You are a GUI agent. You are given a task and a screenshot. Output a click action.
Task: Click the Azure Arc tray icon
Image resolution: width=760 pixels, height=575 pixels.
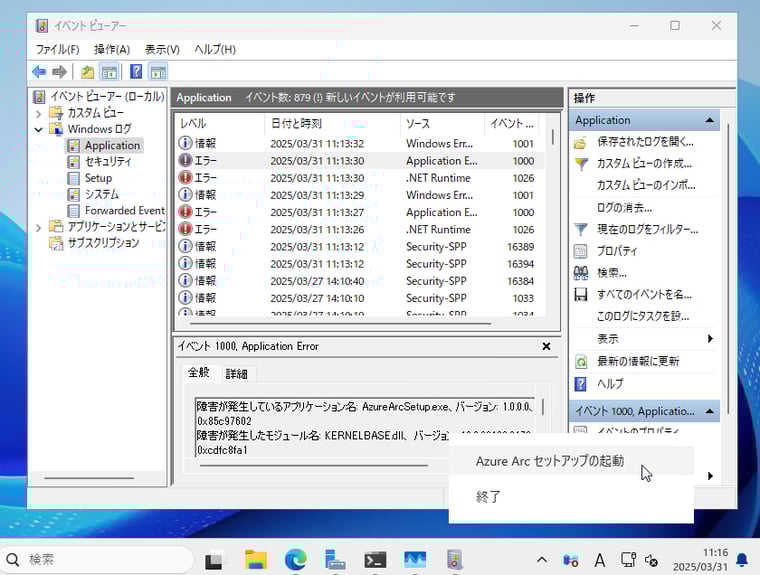point(570,560)
